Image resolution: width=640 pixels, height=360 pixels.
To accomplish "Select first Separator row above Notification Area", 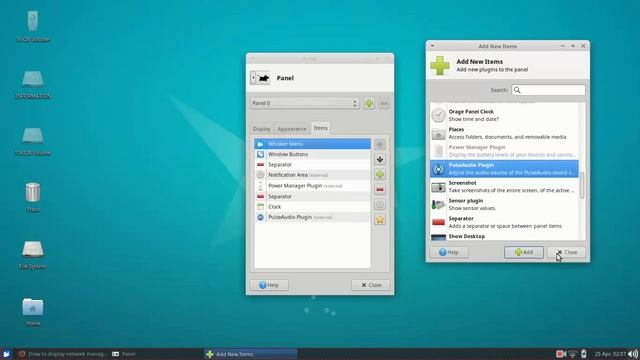I will click(312, 164).
